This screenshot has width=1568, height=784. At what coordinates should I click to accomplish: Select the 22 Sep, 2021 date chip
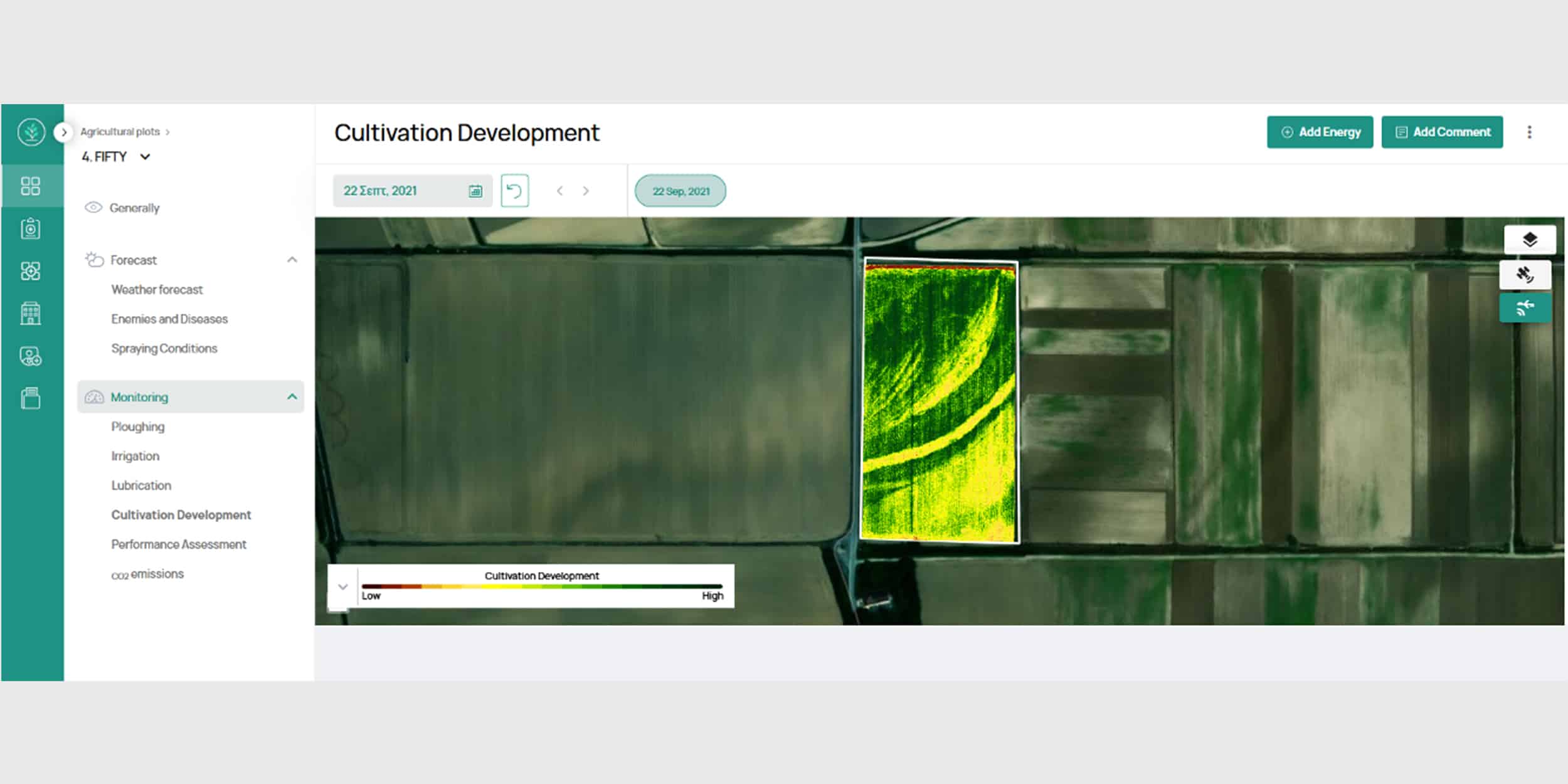click(x=681, y=191)
